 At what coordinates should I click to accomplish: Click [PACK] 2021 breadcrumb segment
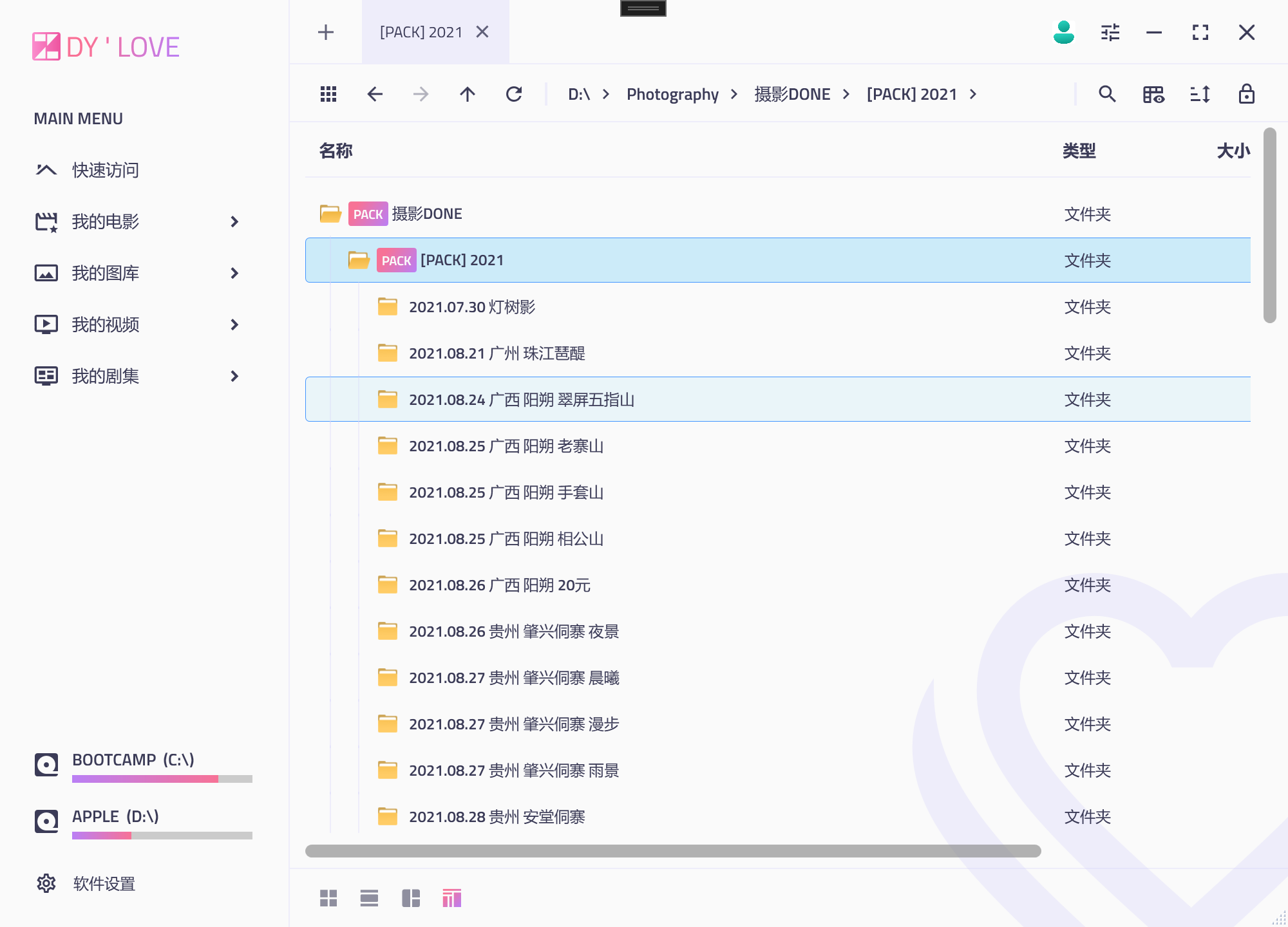pyautogui.click(x=912, y=95)
